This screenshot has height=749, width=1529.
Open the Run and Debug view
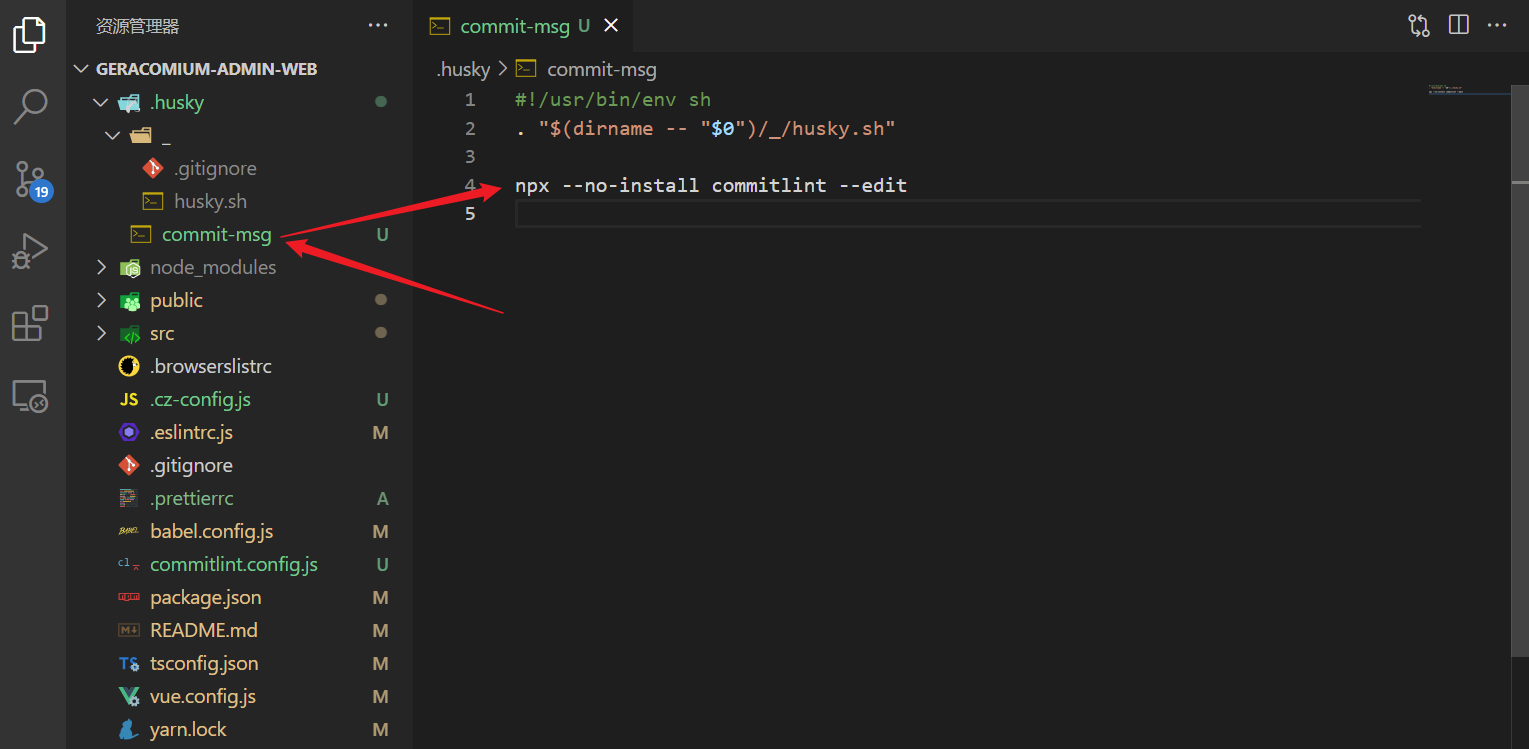(30, 251)
